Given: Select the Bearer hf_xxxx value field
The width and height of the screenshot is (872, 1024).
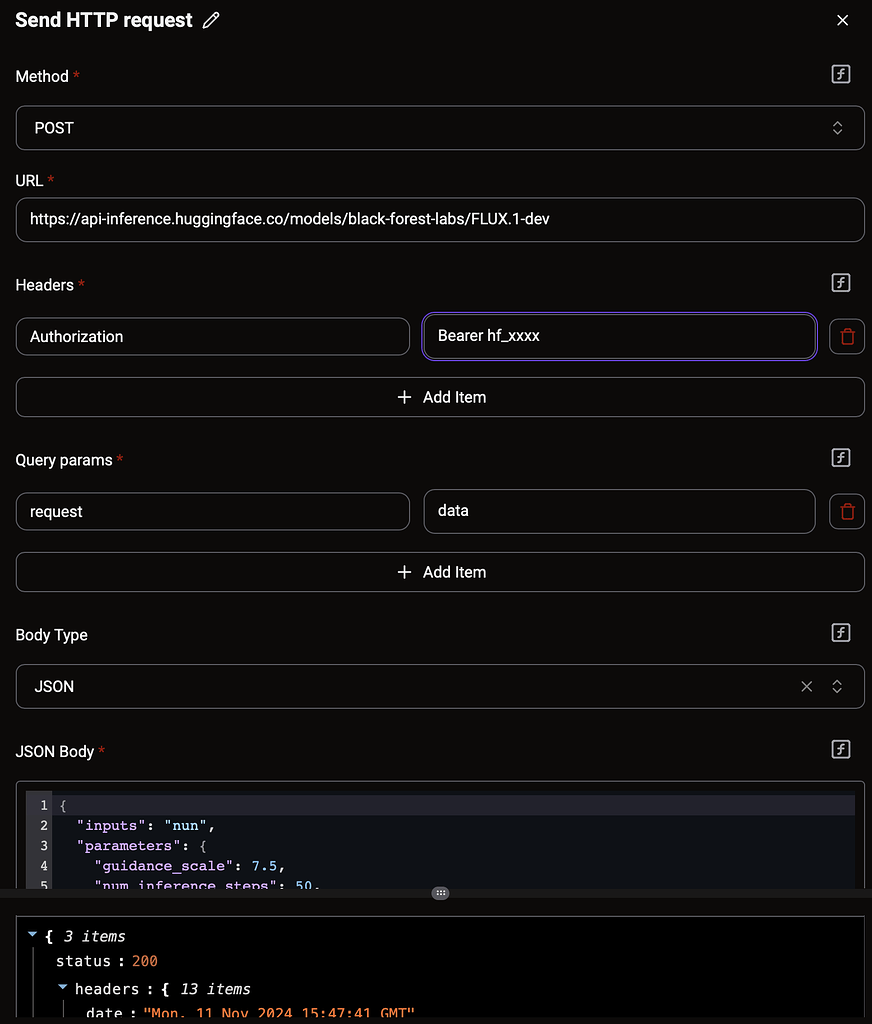Looking at the screenshot, I should 619,336.
